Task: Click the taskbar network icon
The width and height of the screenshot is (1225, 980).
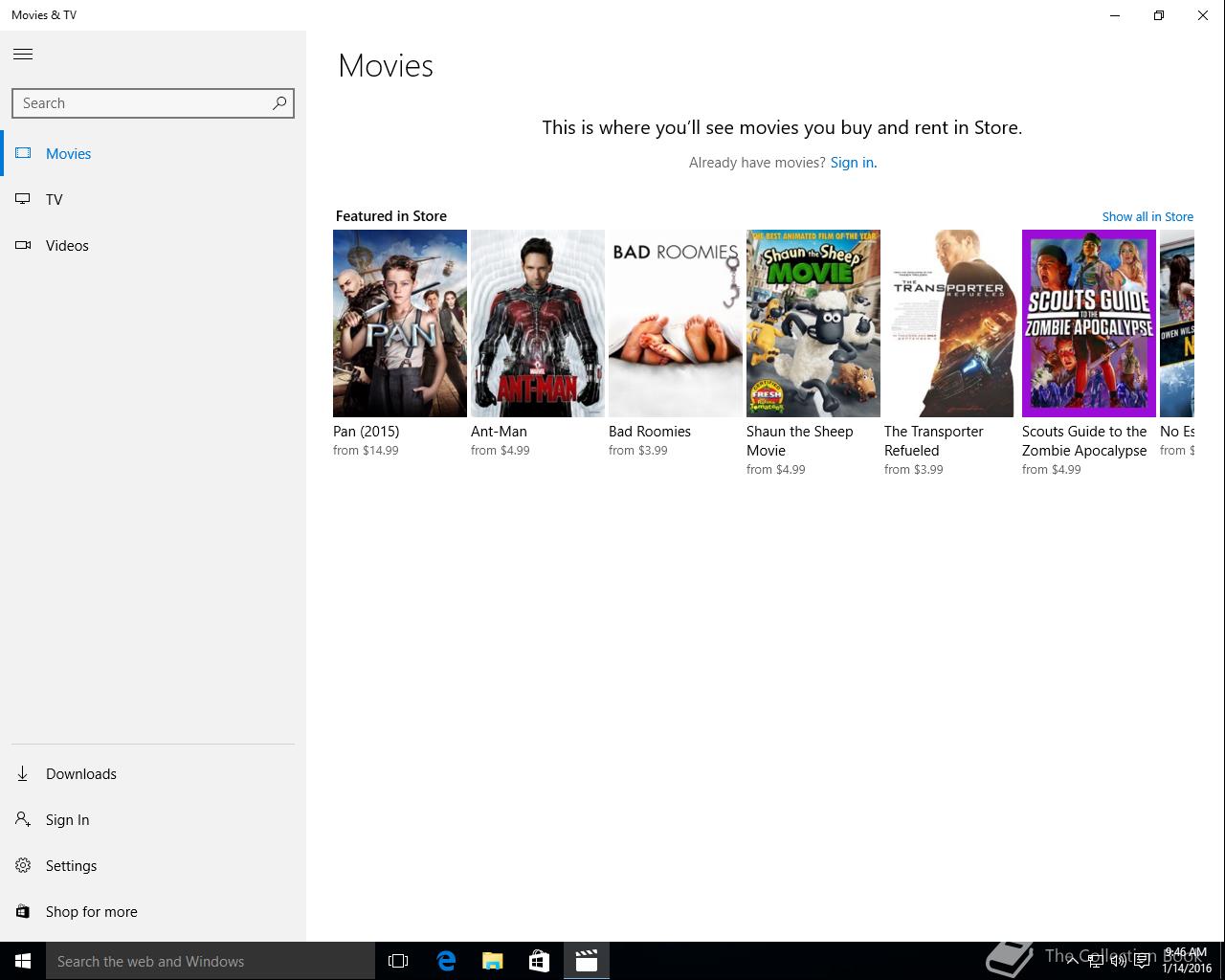Action: click(1096, 961)
